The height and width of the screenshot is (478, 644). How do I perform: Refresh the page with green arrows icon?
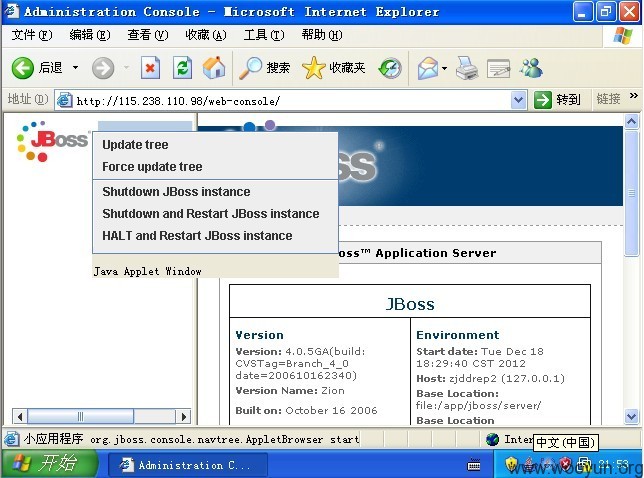(182, 68)
